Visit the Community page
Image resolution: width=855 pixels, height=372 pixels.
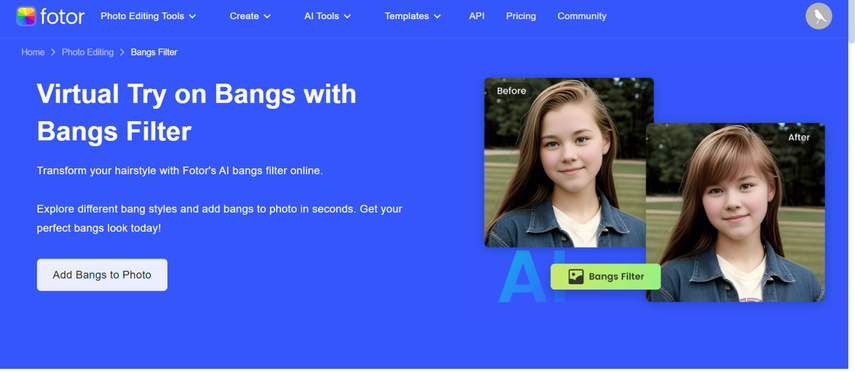(582, 16)
